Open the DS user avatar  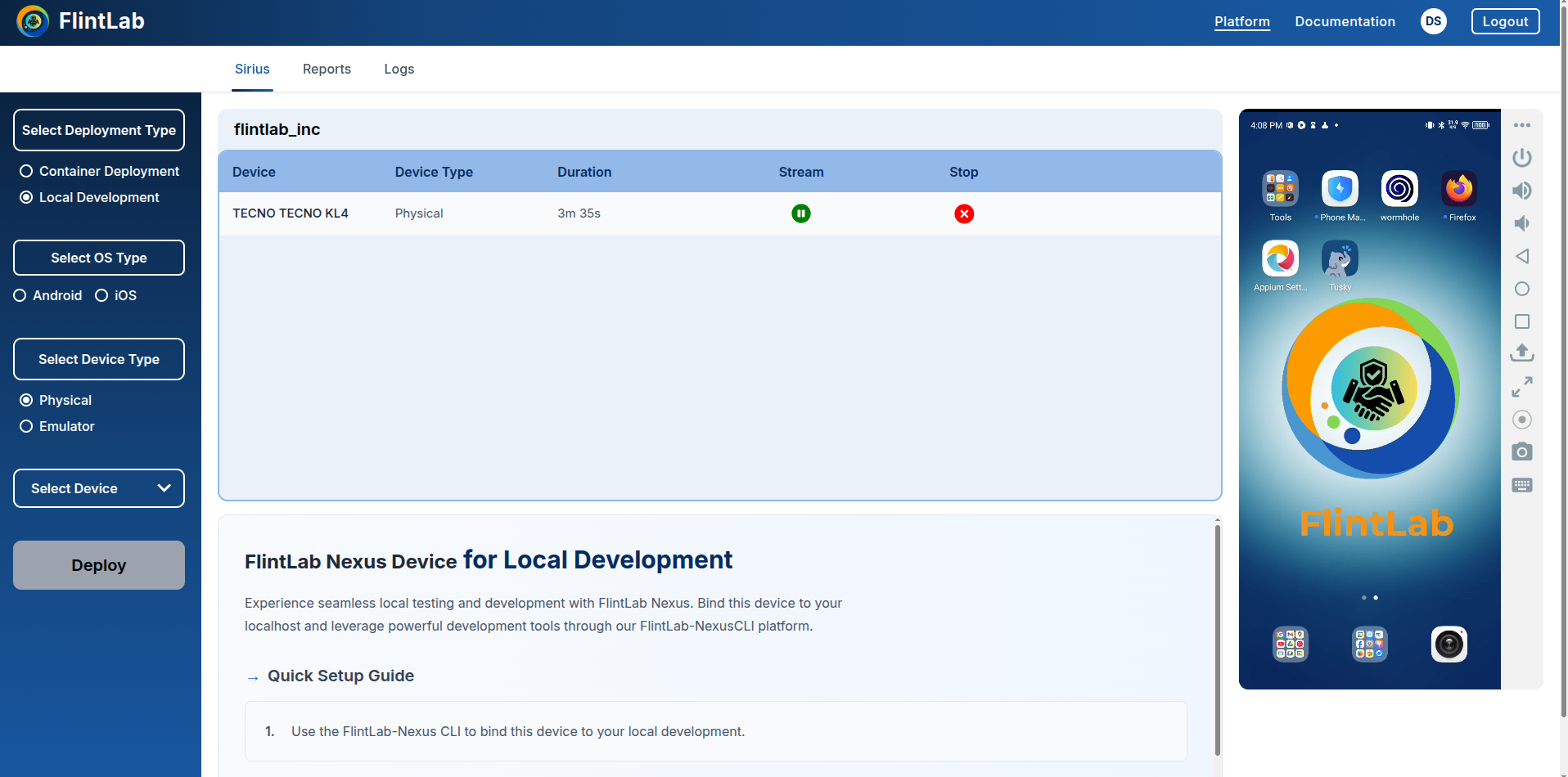point(1433,21)
